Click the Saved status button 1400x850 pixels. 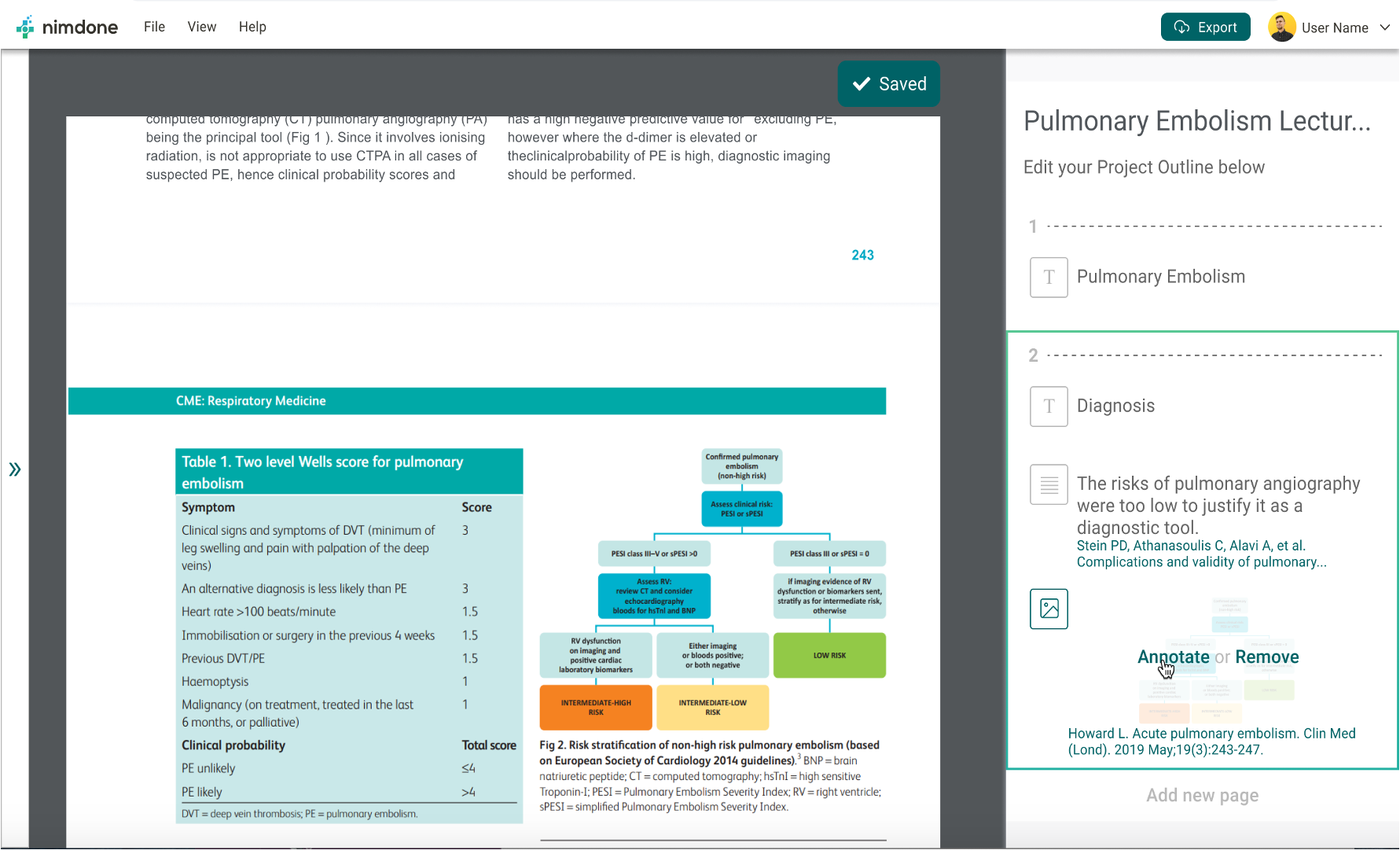[x=888, y=83]
